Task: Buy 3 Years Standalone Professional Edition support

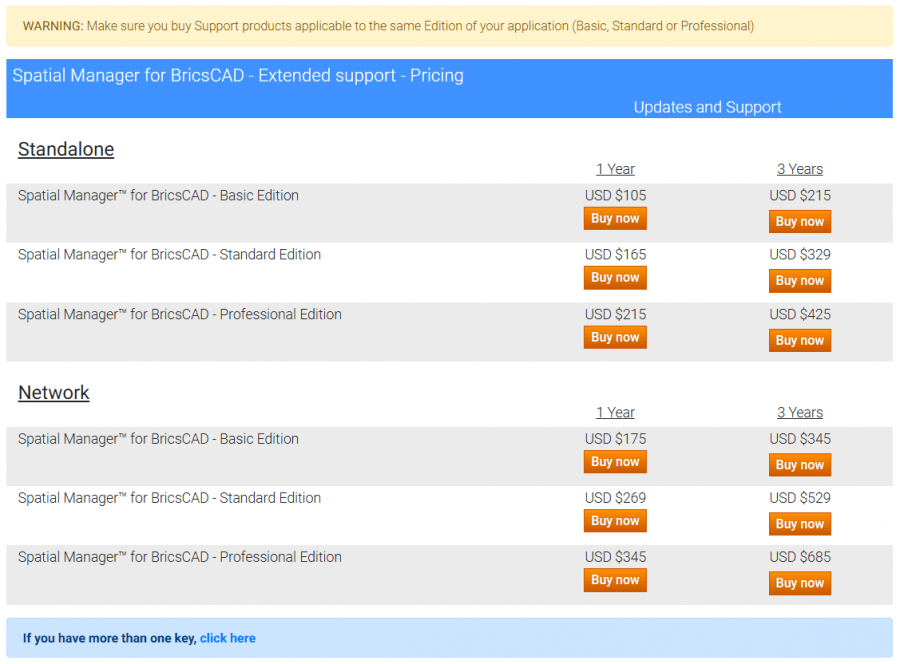Action: tap(799, 340)
